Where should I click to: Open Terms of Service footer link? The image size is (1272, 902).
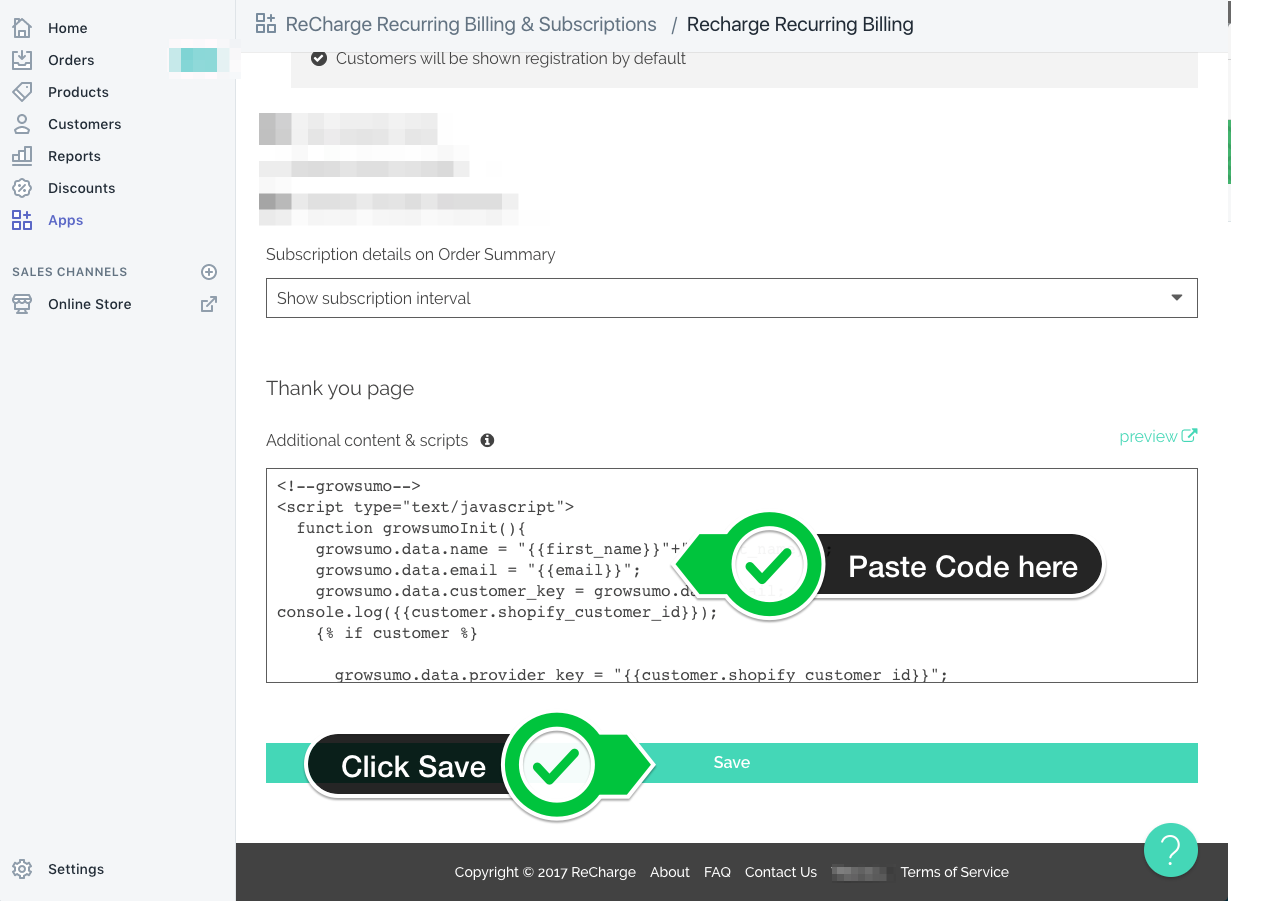coord(955,872)
